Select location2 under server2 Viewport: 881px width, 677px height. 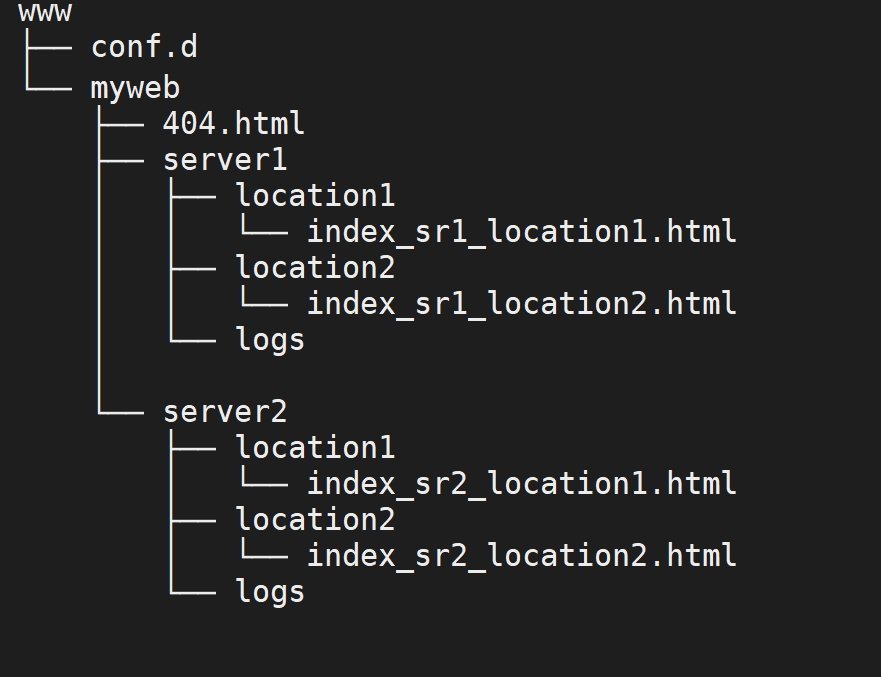tap(315, 519)
